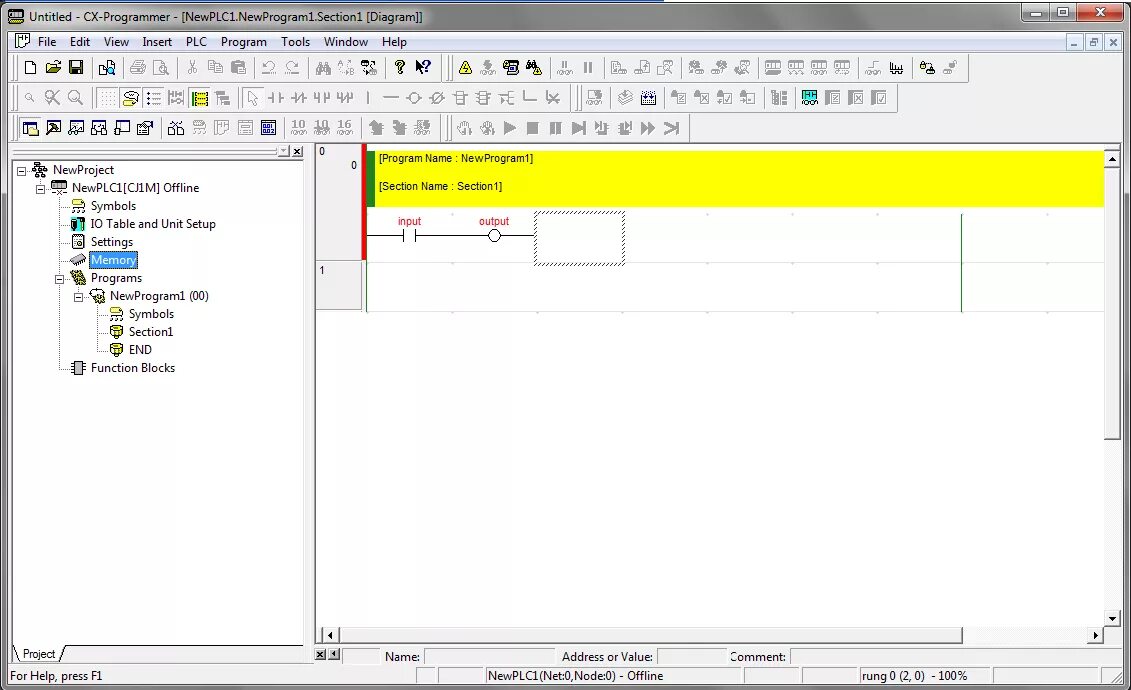Click the Zoom In magnifier icon
1131x690 pixels.
[75, 98]
